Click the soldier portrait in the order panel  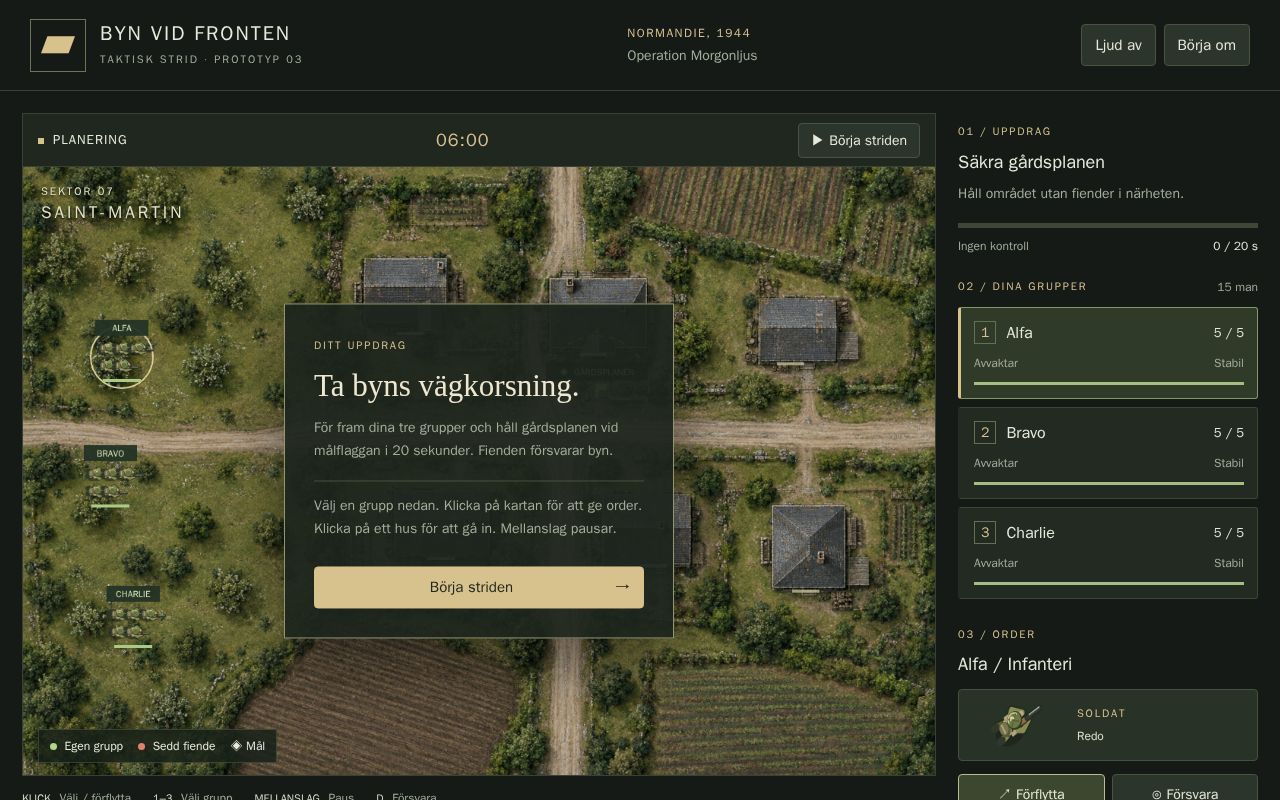click(x=1018, y=725)
